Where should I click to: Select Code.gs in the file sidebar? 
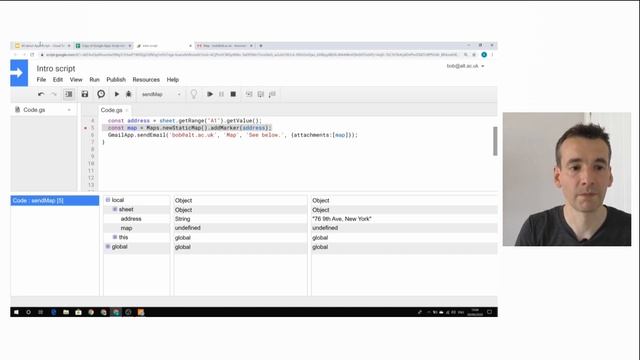coord(34,110)
